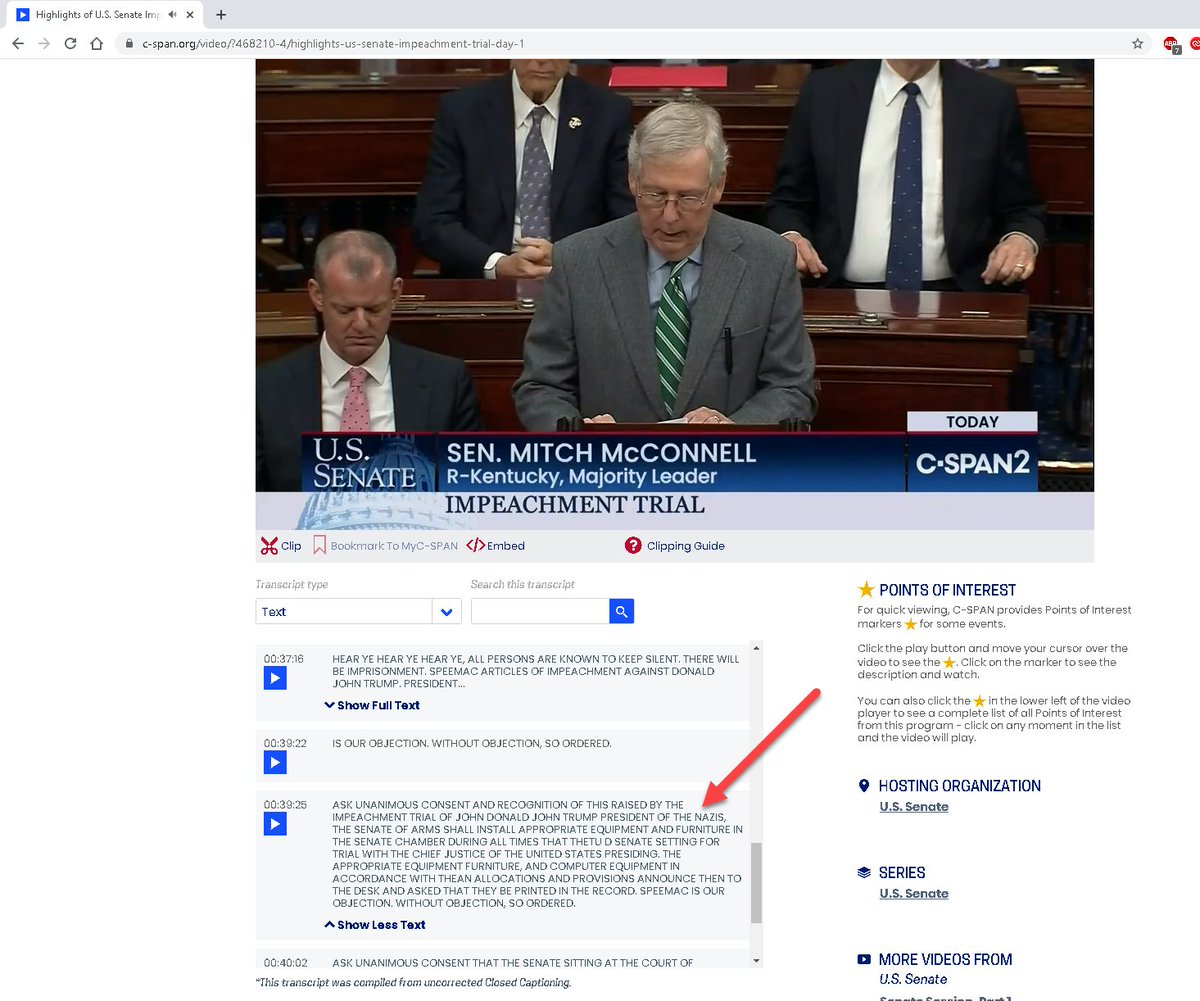Bookmark page with the star icon
Screen dimensions: 1200x1001
pos(1137,44)
